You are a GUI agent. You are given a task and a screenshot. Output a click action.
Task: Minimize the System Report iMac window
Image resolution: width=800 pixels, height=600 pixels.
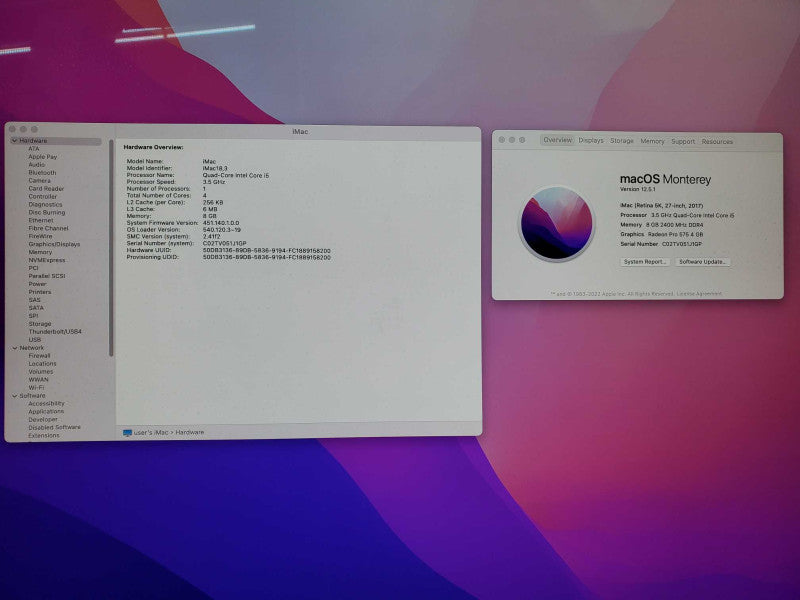[x=23, y=129]
